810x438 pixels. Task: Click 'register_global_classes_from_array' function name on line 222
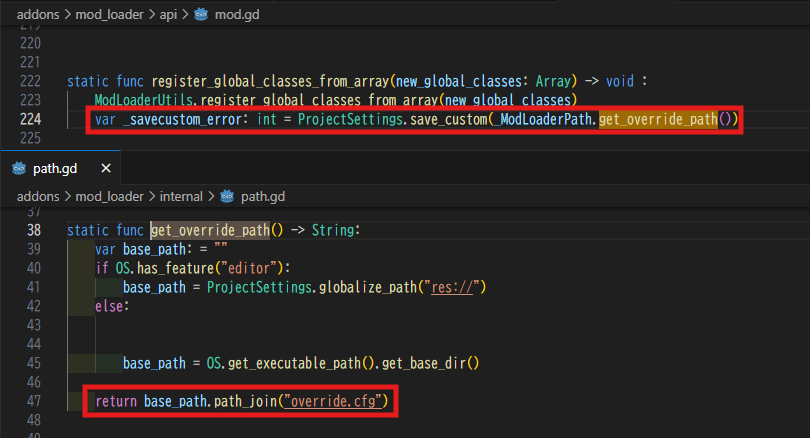pyautogui.click(x=270, y=82)
